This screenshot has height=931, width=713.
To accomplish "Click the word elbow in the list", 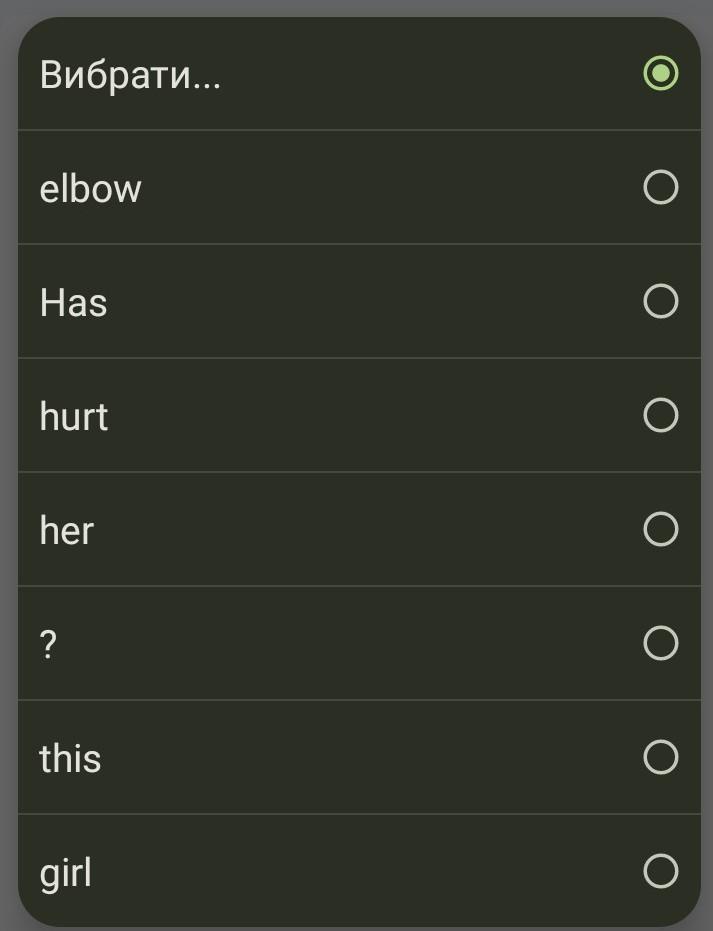I will tap(90, 188).
